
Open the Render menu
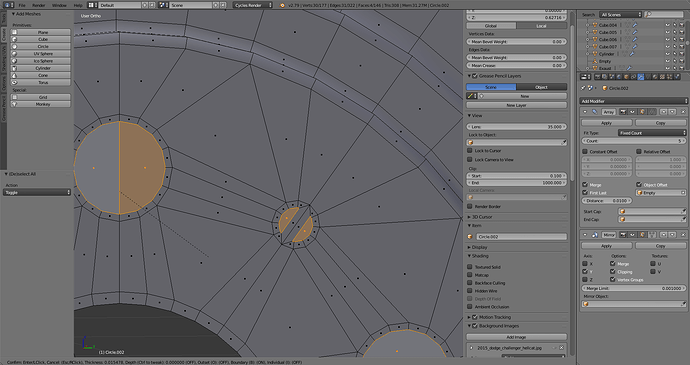pos(39,5)
